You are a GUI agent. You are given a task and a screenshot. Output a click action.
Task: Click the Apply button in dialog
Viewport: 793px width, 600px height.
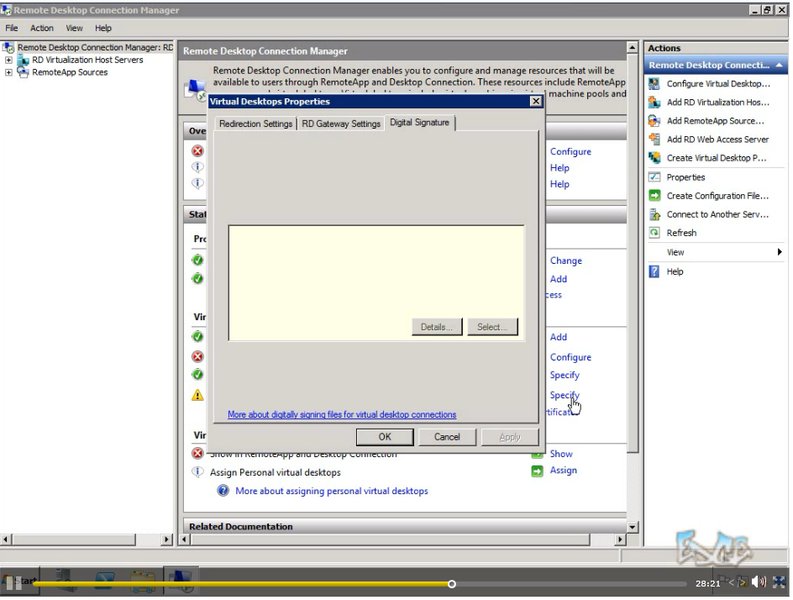[x=510, y=438]
